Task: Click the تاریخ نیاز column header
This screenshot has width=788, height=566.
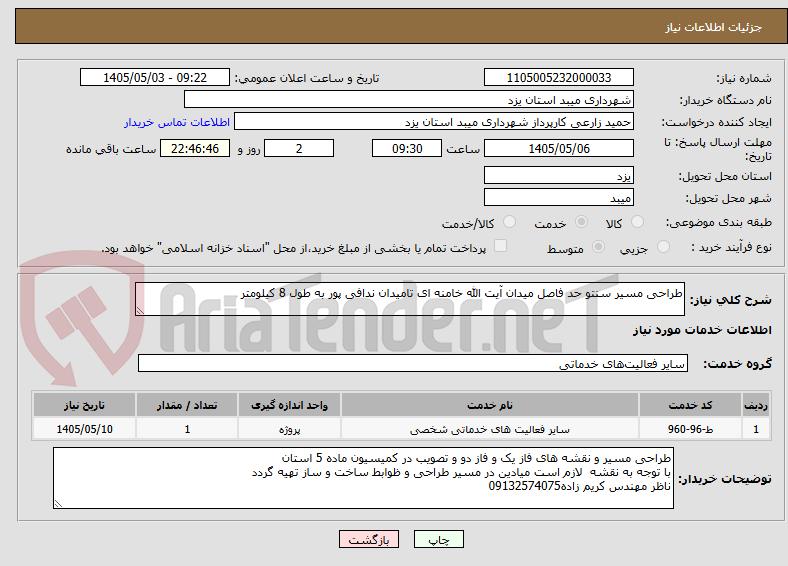Action: tap(84, 405)
